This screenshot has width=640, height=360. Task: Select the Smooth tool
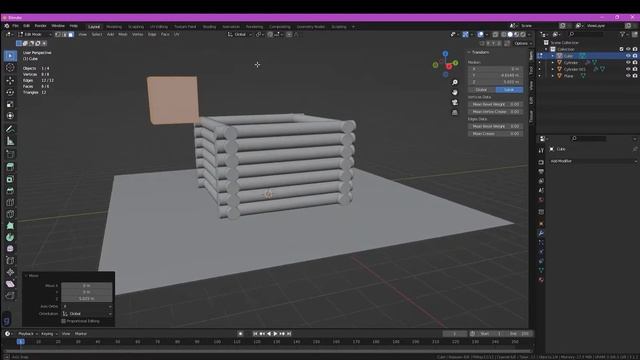[x=10, y=249]
